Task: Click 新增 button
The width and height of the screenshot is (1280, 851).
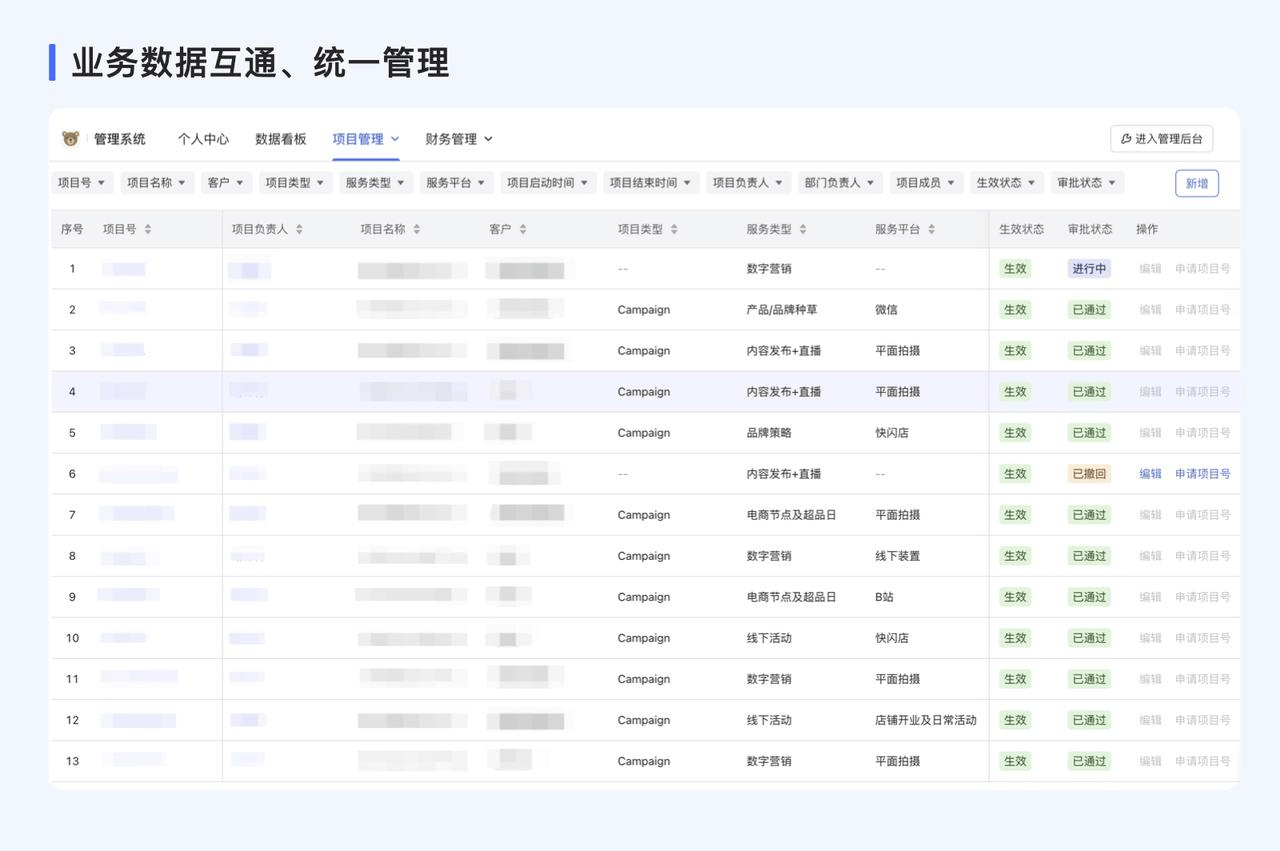Action: pos(1197,183)
